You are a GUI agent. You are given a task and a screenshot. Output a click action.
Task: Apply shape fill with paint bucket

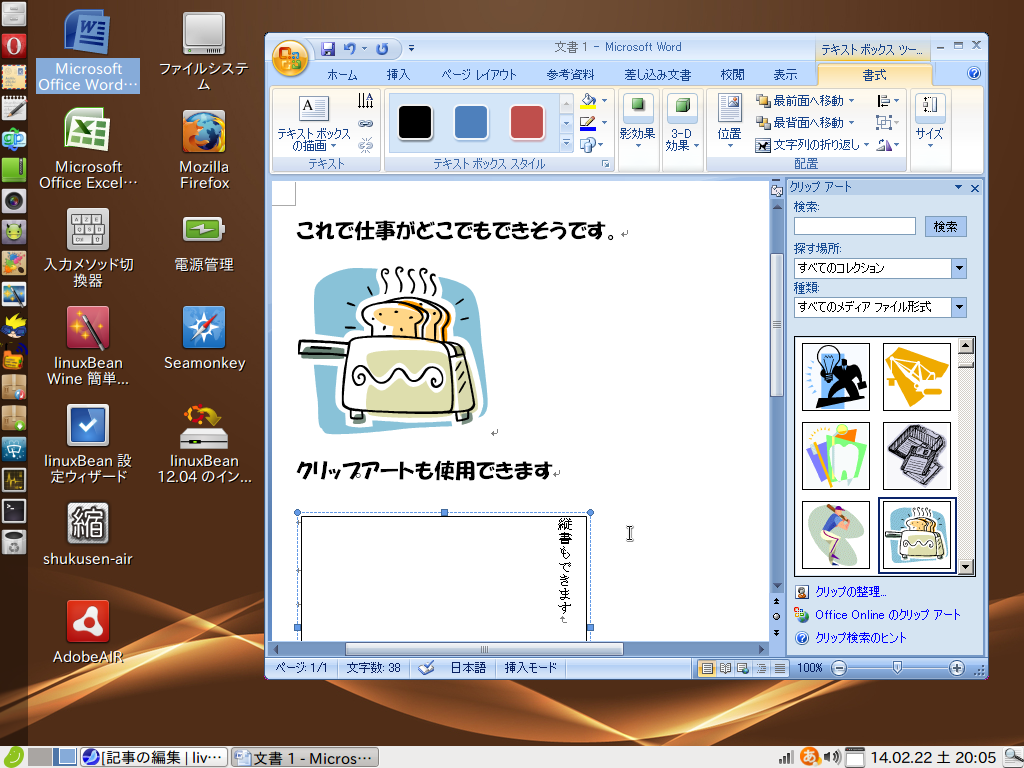click(588, 101)
